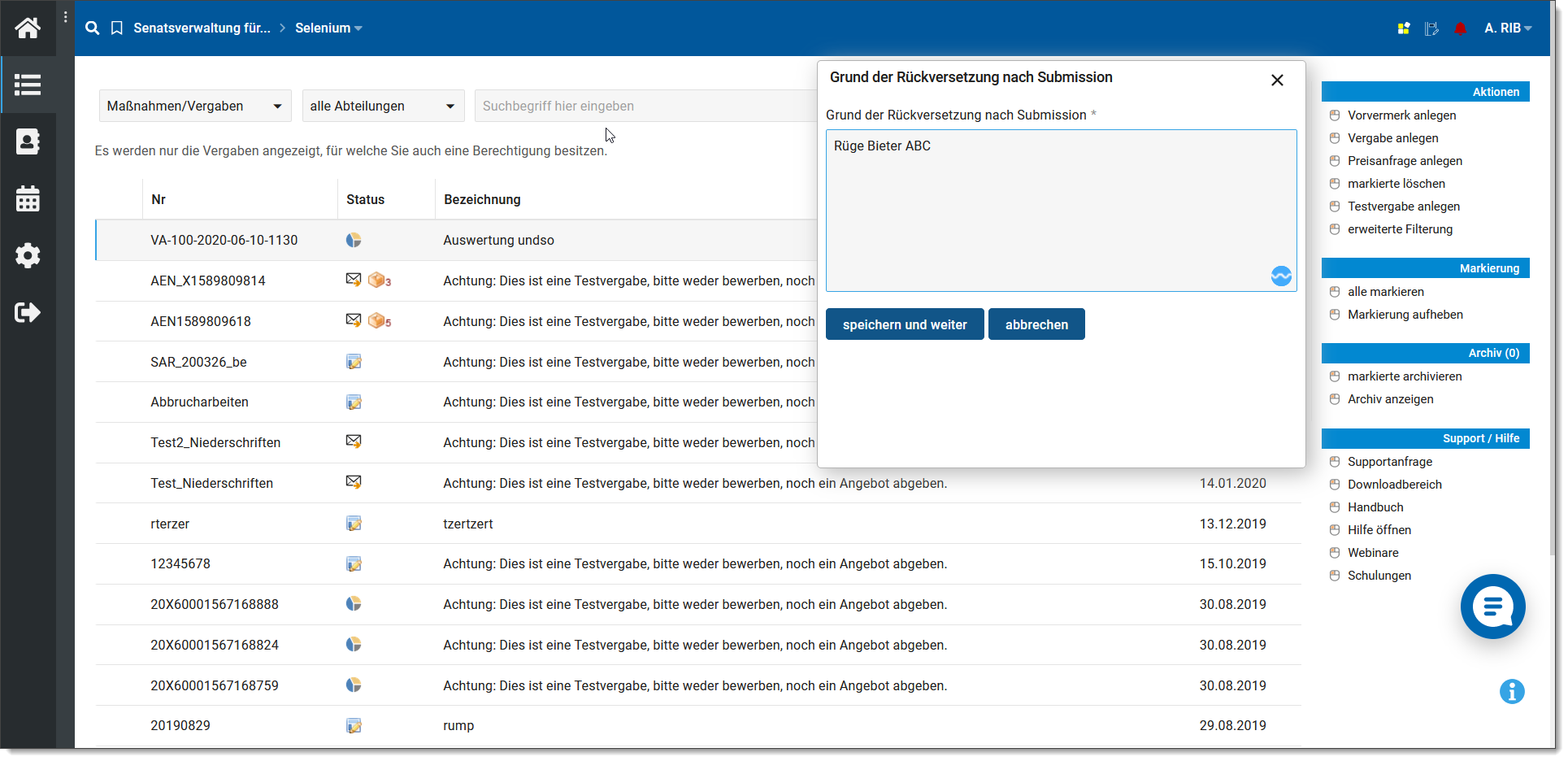Click the colored squares apps icon

coord(1404,28)
